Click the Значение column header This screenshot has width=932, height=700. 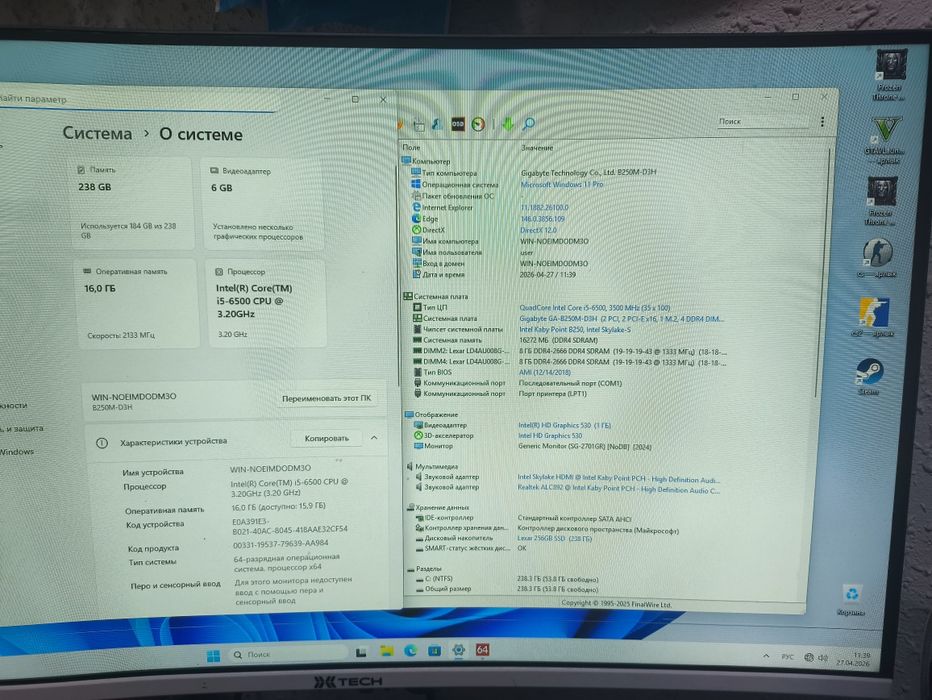tap(537, 148)
